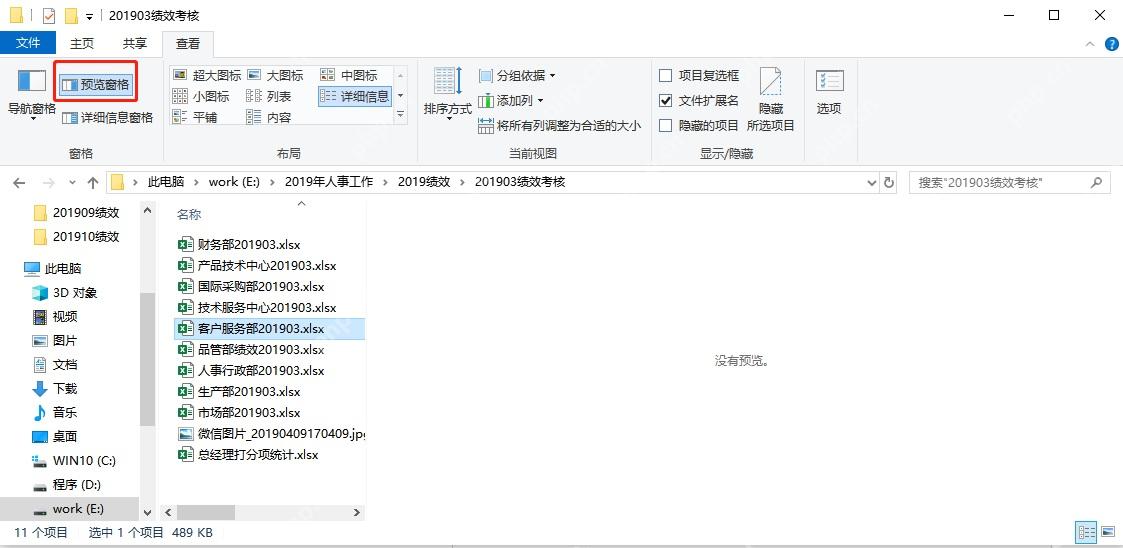The image size is (1123, 548).
Task: Click 将所有列调整为合适的大小
Action: click(x=559, y=125)
